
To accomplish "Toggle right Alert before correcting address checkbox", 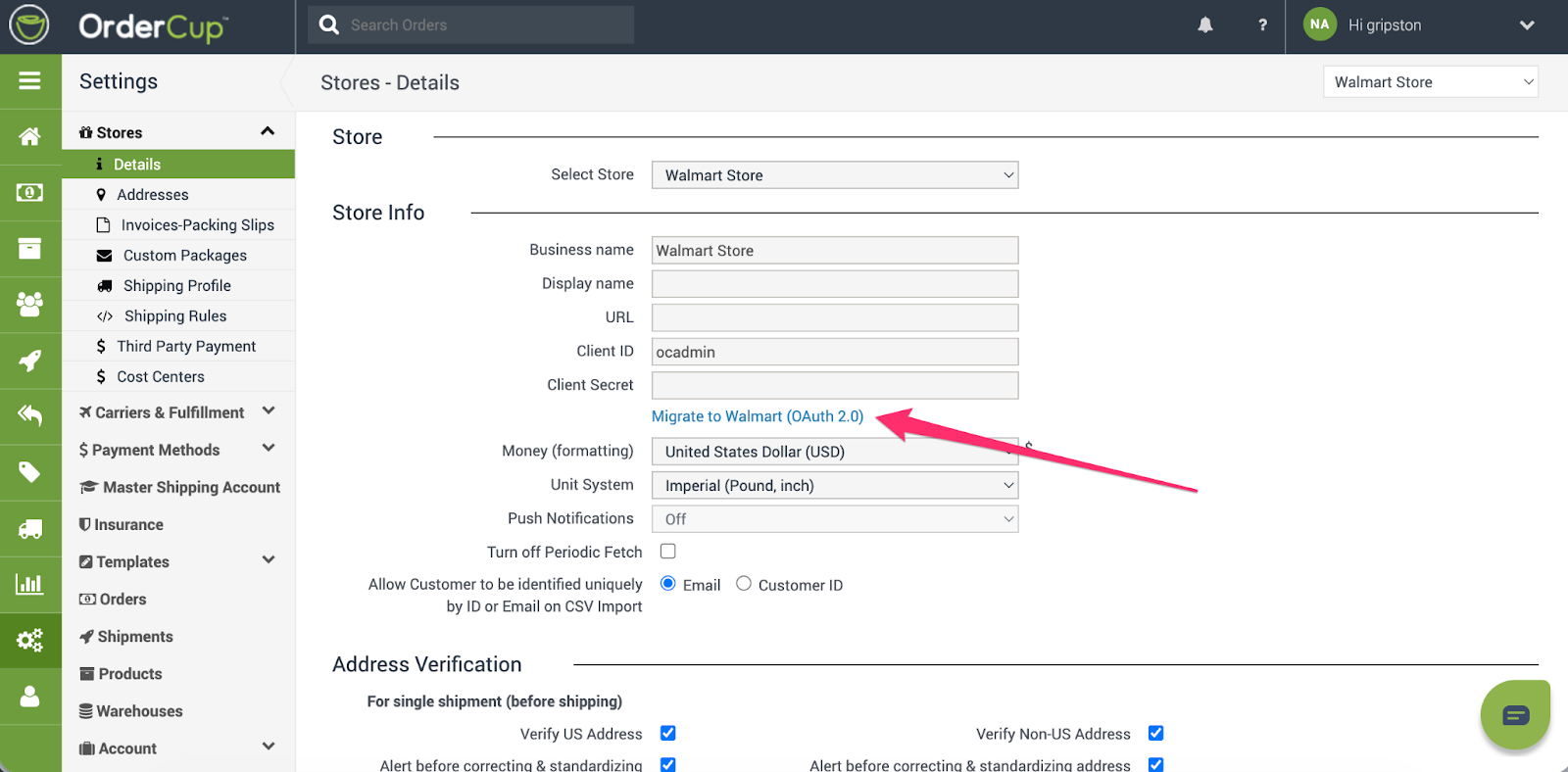I will pyautogui.click(x=1156, y=764).
